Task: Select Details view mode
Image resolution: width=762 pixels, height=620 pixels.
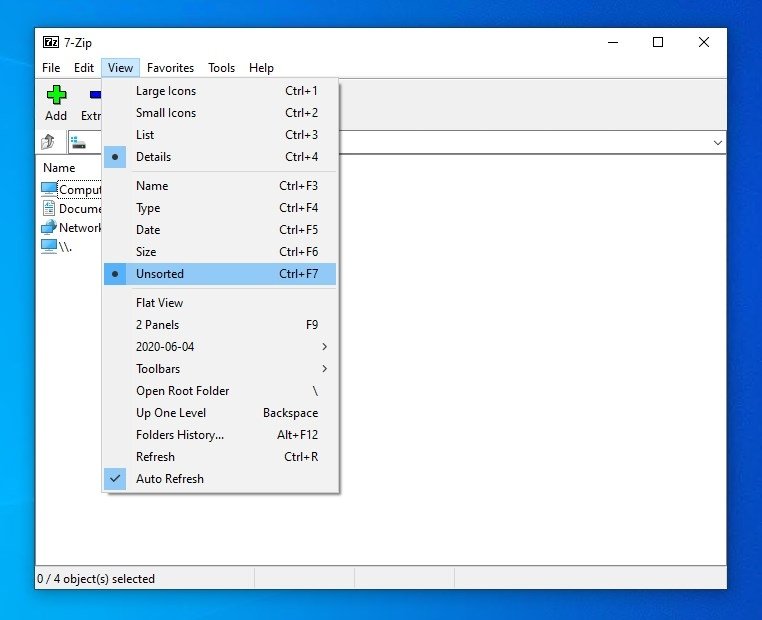Action: 220,157
